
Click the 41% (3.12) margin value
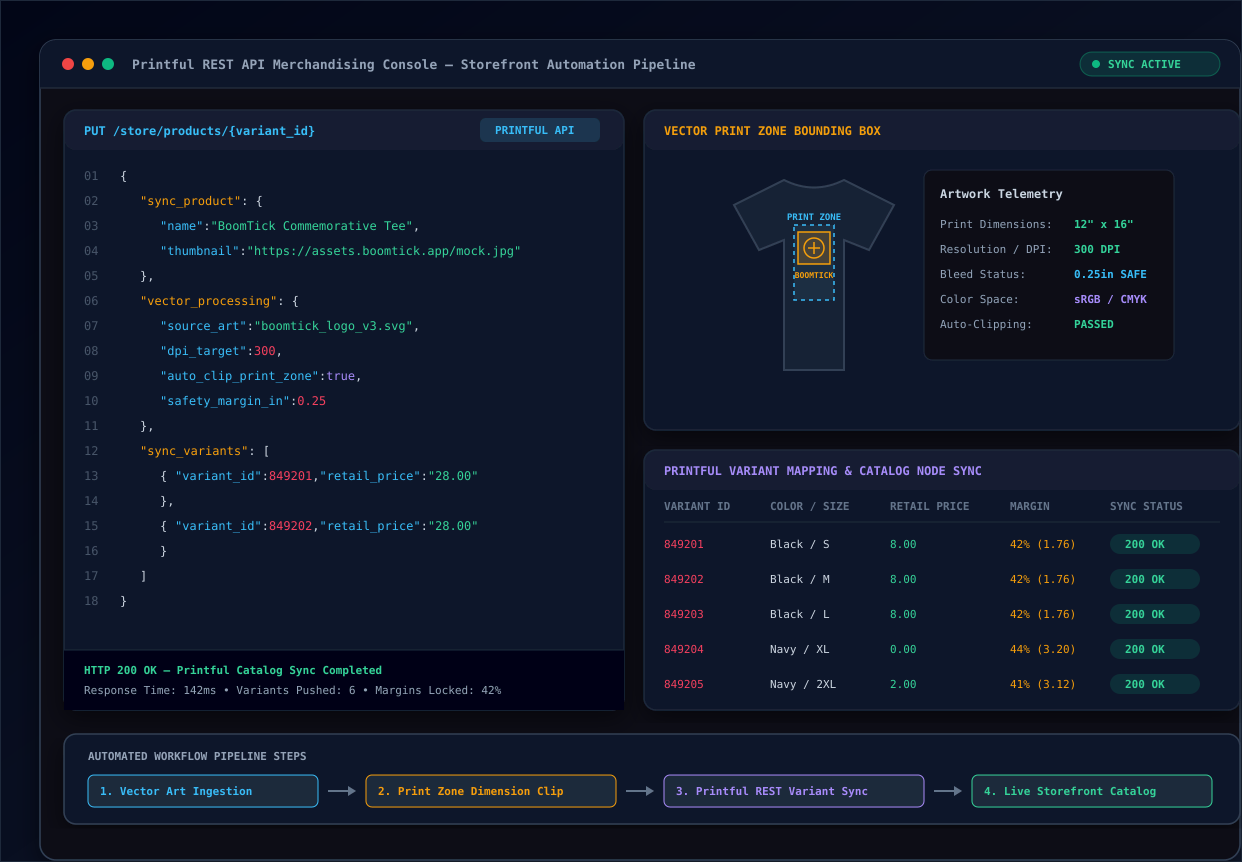tap(1043, 684)
